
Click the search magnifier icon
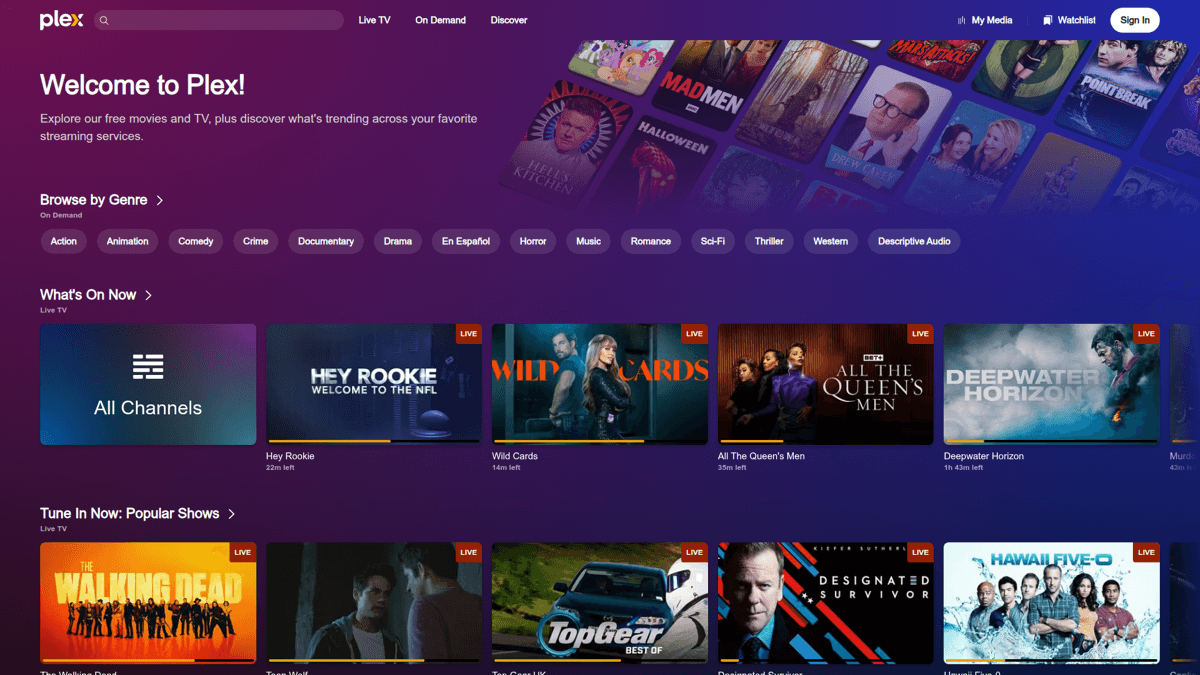click(104, 20)
